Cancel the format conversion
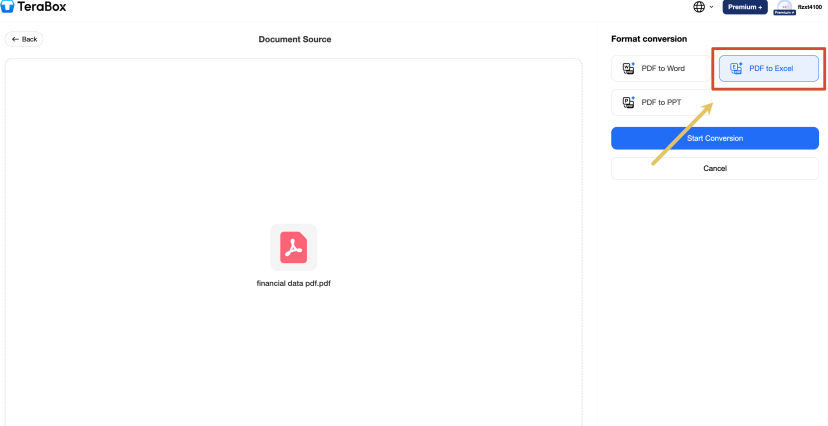The width and height of the screenshot is (828, 426). pyautogui.click(x=715, y=168)
